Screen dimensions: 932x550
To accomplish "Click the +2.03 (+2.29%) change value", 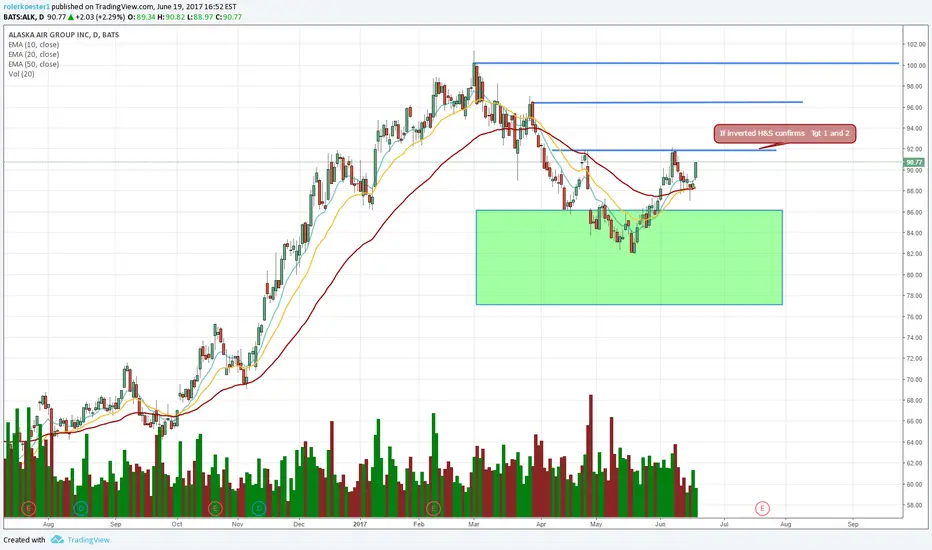I will pos(100,17).
